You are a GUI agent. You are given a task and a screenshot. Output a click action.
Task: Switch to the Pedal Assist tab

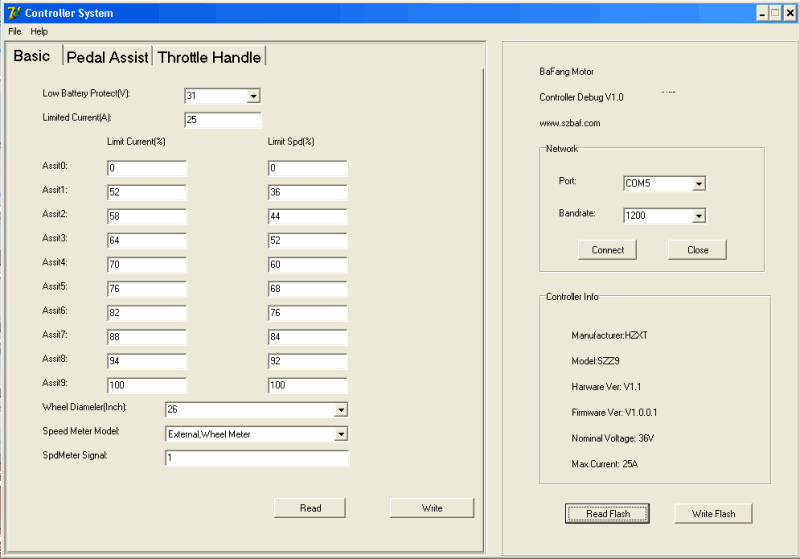click(107, 57)
